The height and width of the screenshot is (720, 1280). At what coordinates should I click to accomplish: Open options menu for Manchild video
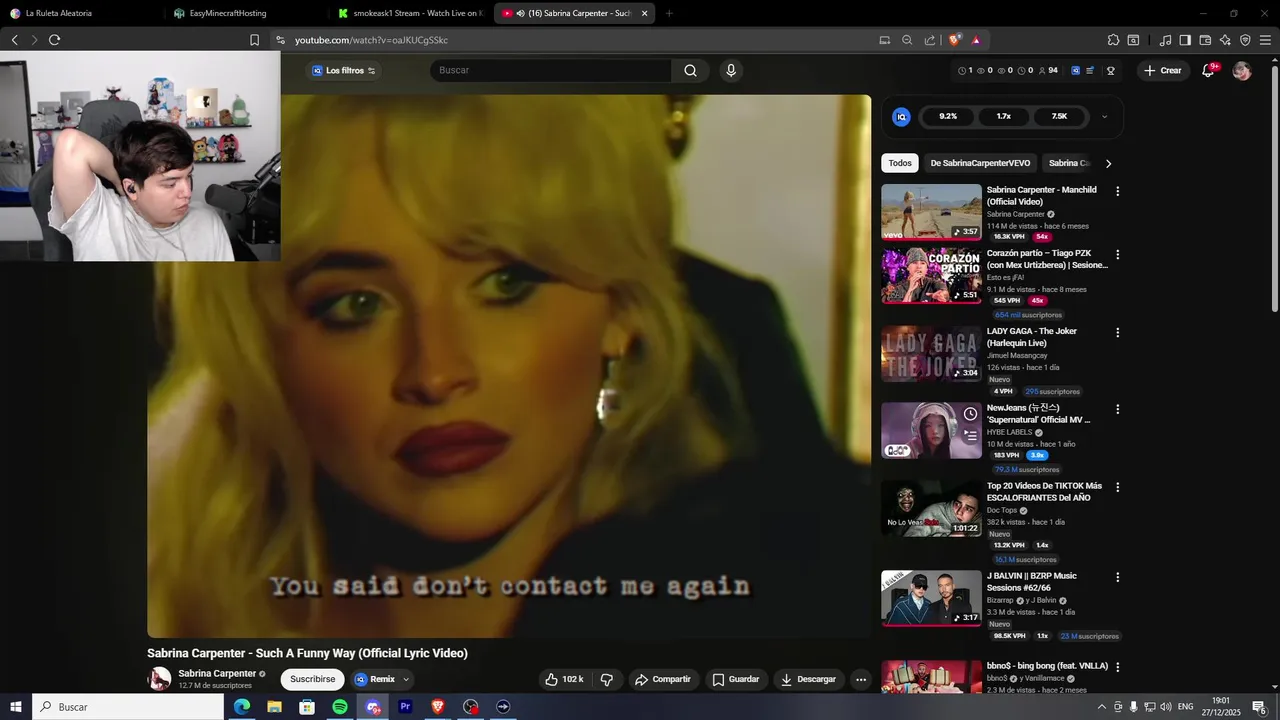[x=1117, y=191]
